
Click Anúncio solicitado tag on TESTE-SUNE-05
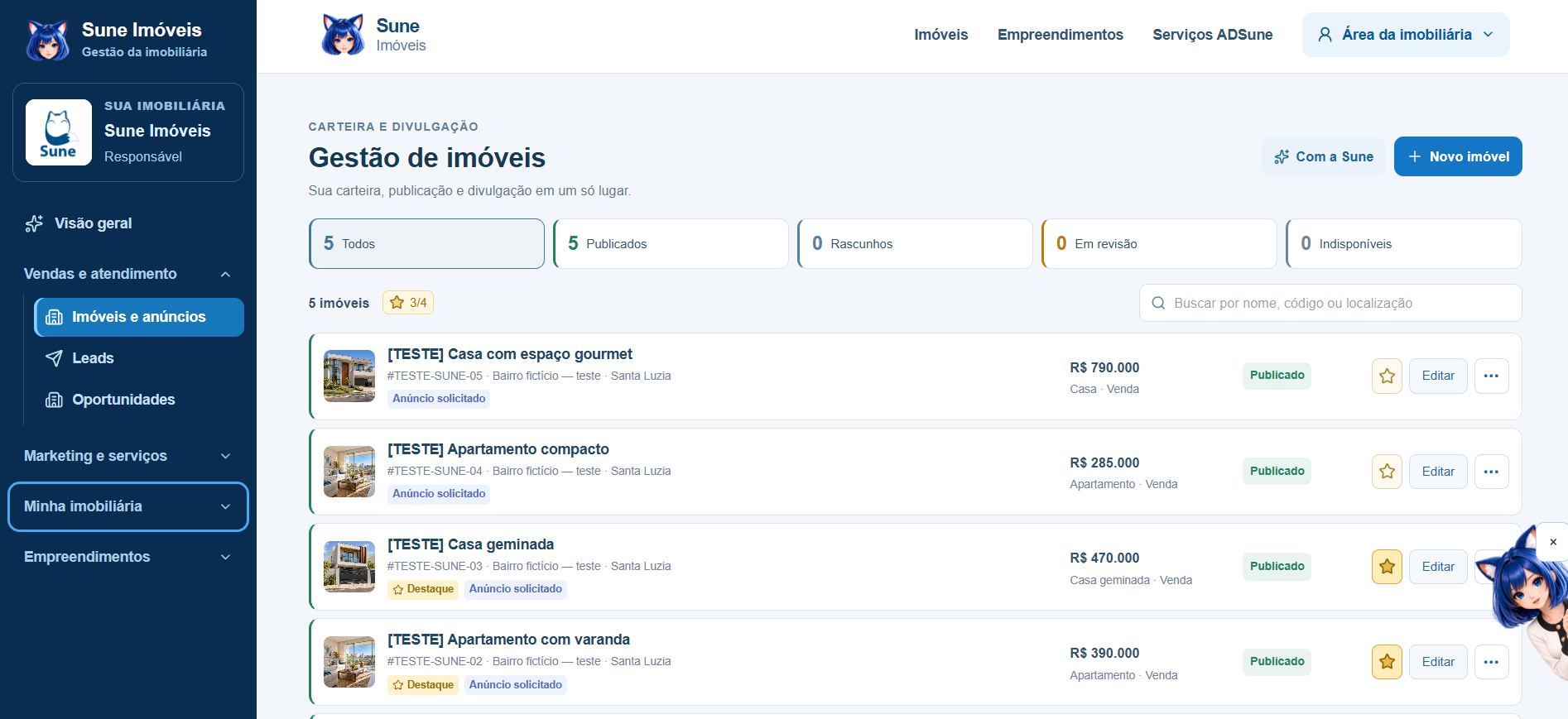pyautogui.click(x=439, y=399)
